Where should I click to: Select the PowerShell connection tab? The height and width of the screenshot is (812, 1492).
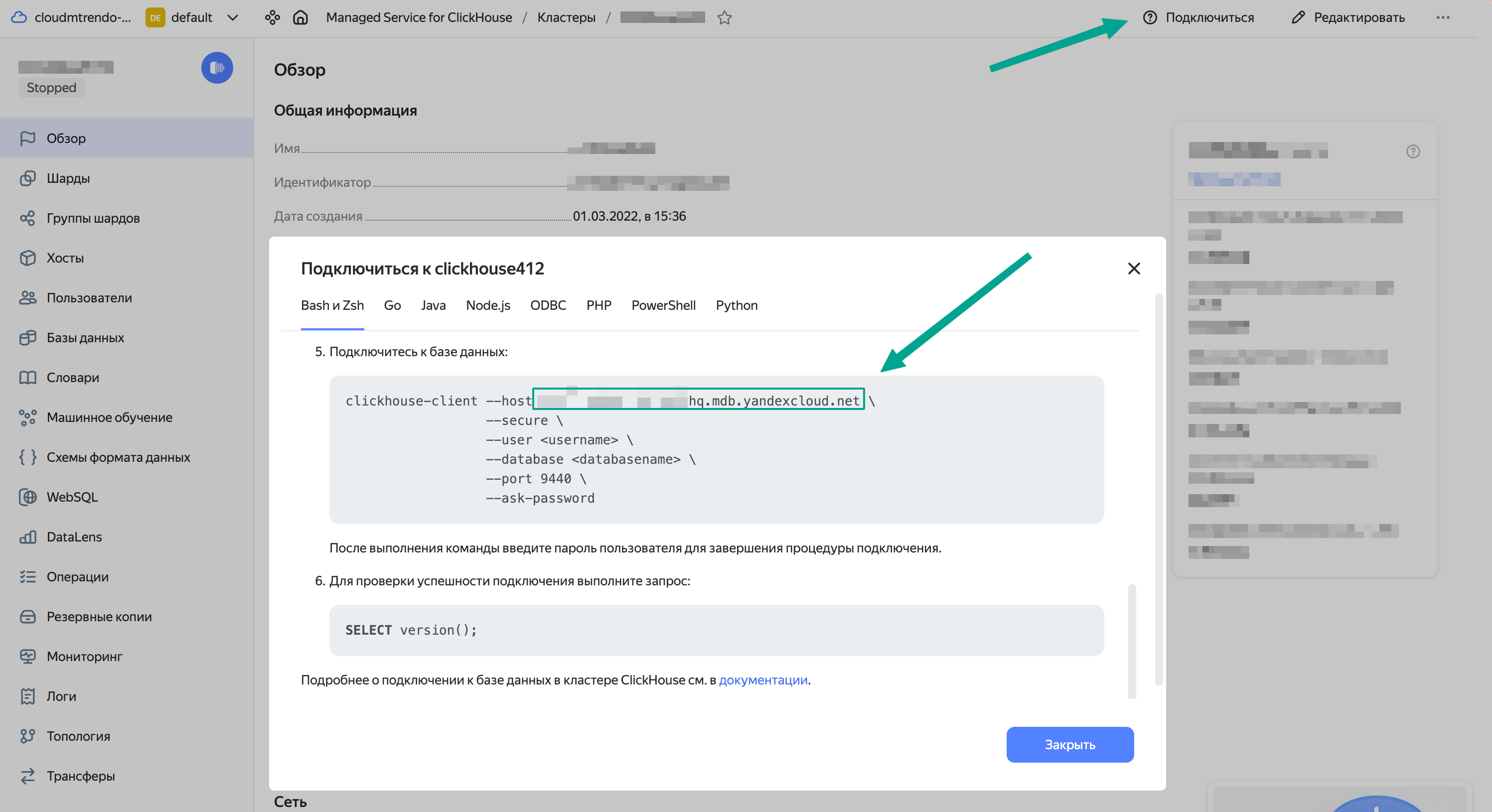[663, 305]
